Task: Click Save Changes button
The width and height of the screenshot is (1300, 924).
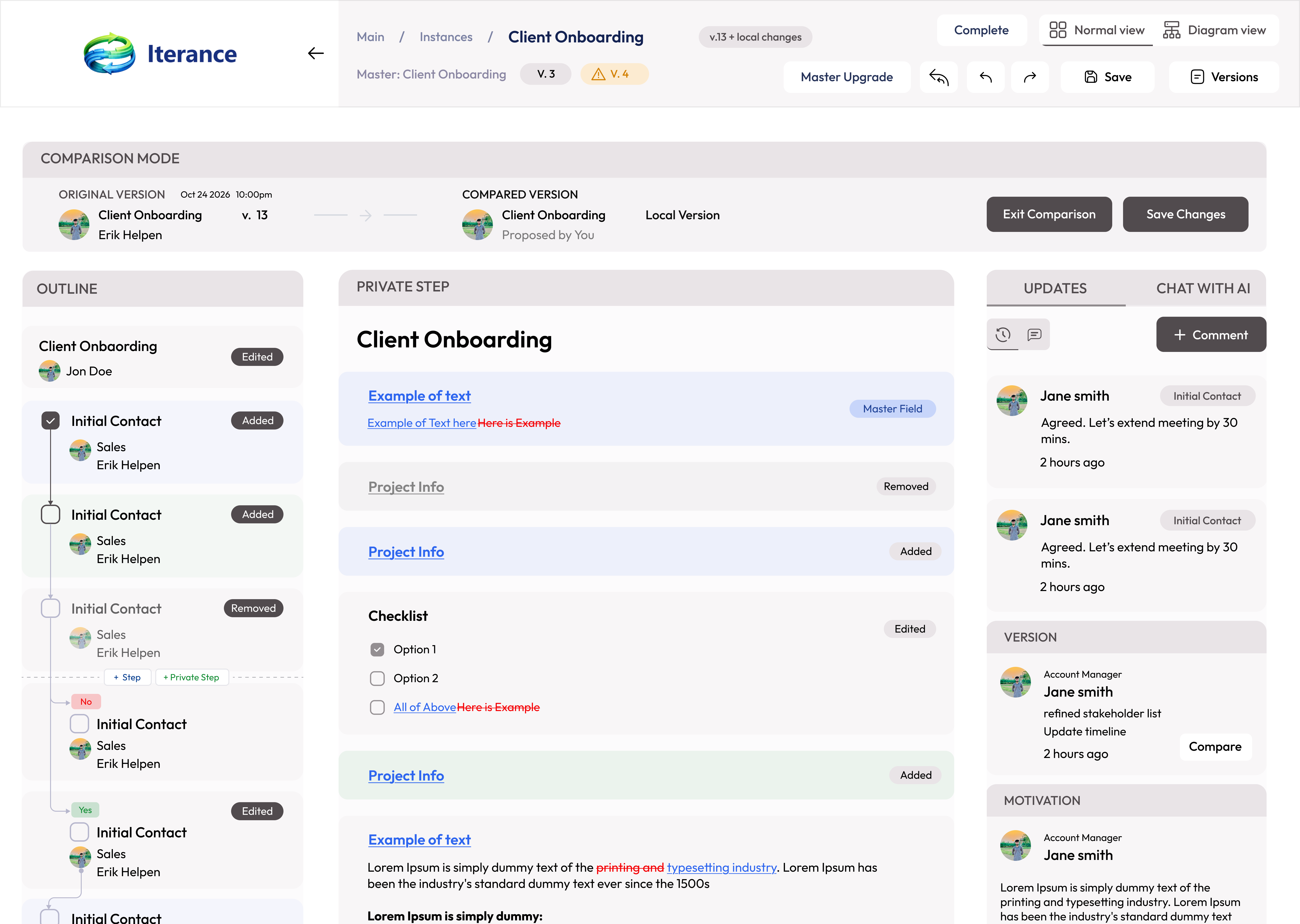Action: [x=1185, y=215]
